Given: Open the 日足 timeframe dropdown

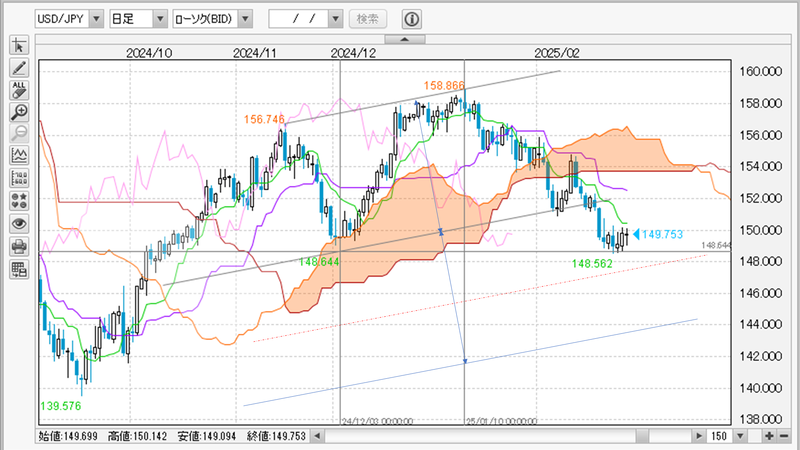Looking at the screenshot, I should click(x=160, y=19).
